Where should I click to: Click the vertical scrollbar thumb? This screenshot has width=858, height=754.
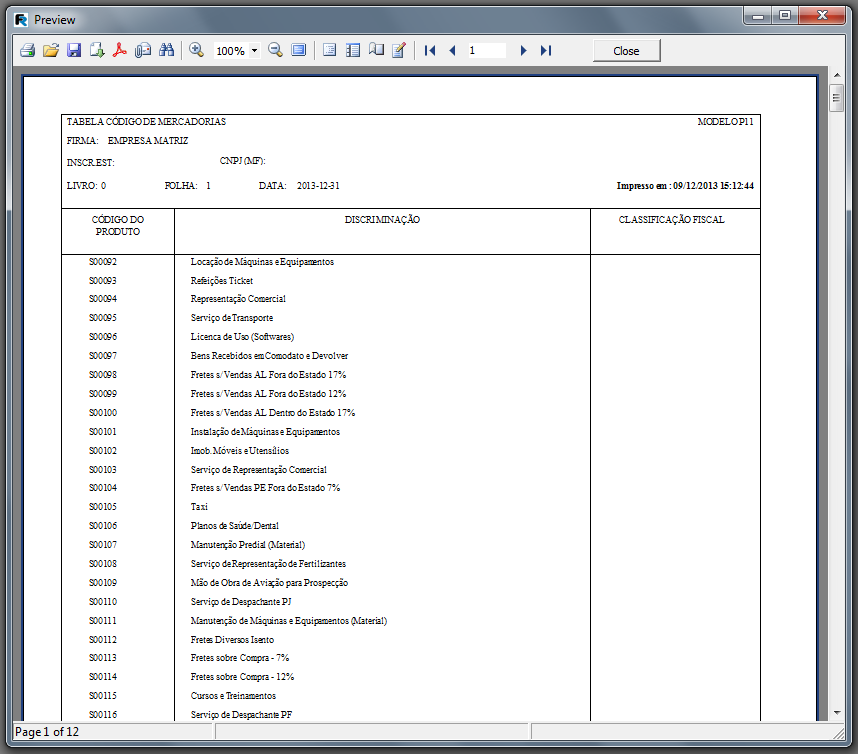click(x=836, y=98)
